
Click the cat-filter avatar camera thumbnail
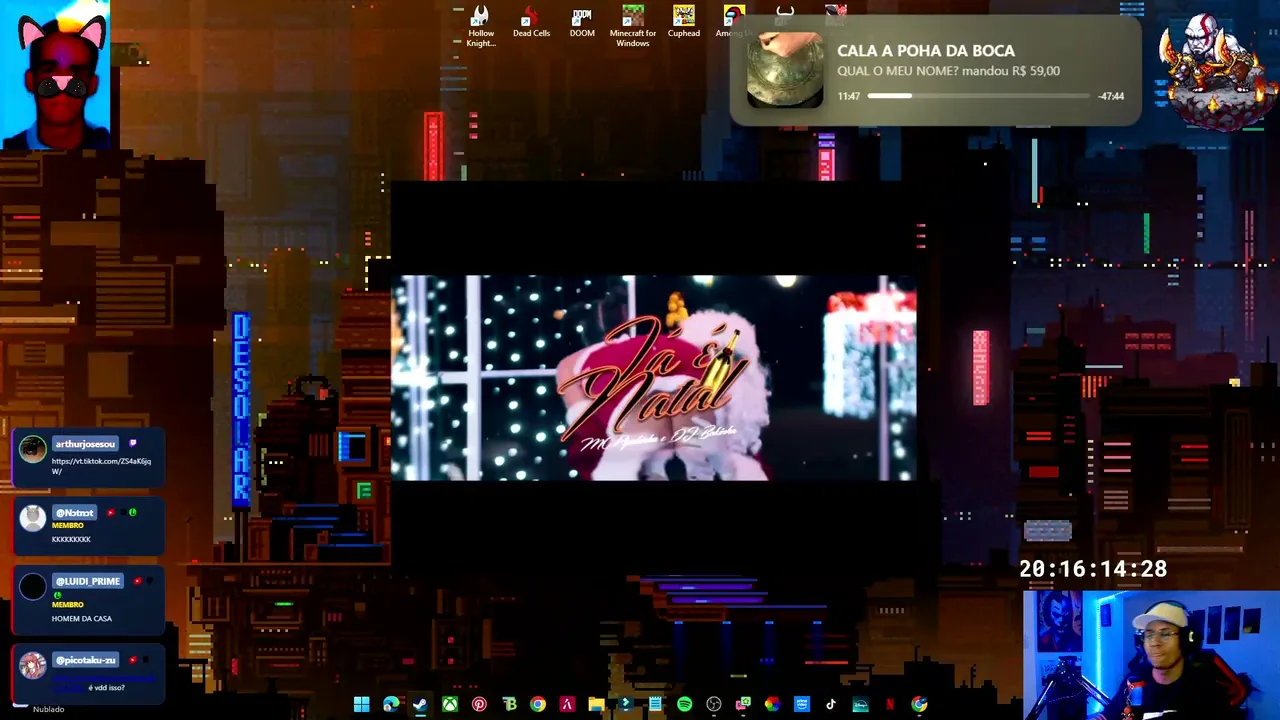55,75
